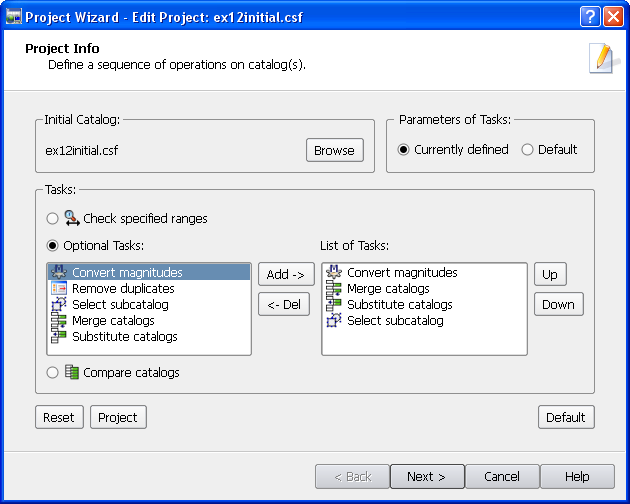This screenshot has height=504, width=630.
Task: Browse for an initial catalog file
Action: click(x=335, y=150)
